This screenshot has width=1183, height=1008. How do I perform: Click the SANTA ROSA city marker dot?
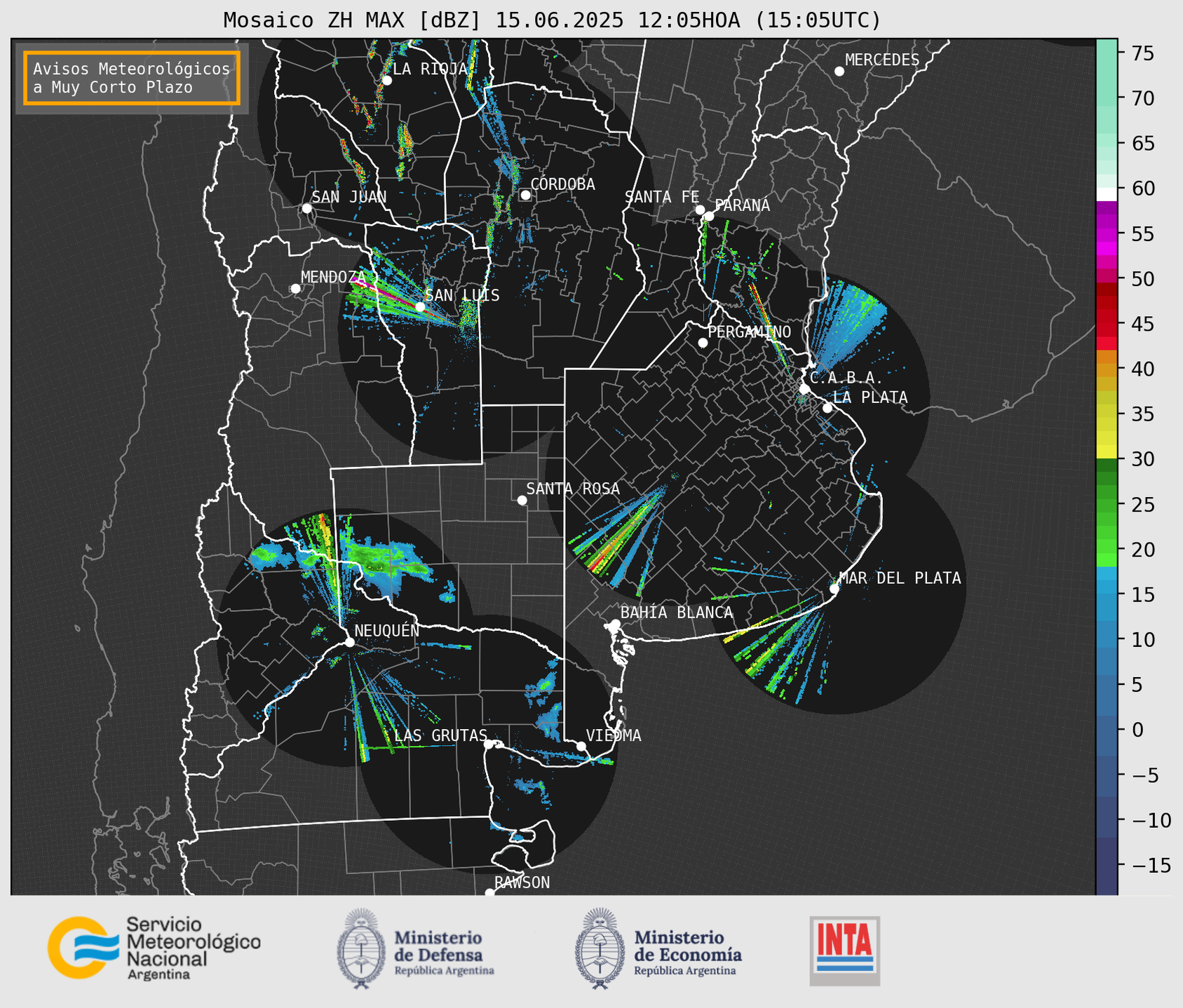pos(522,500)
